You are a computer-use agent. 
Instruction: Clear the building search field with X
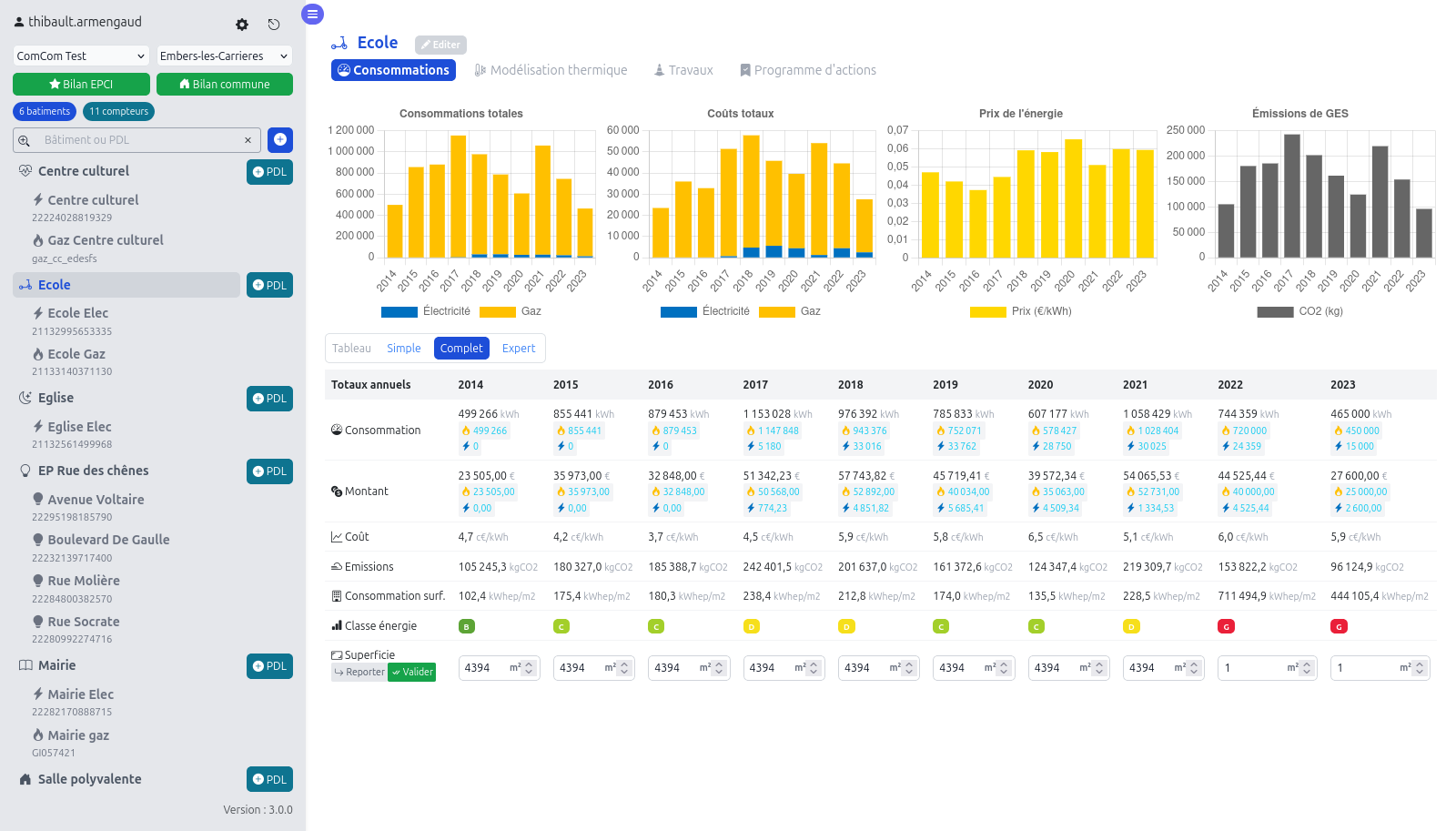click(248, 140)
